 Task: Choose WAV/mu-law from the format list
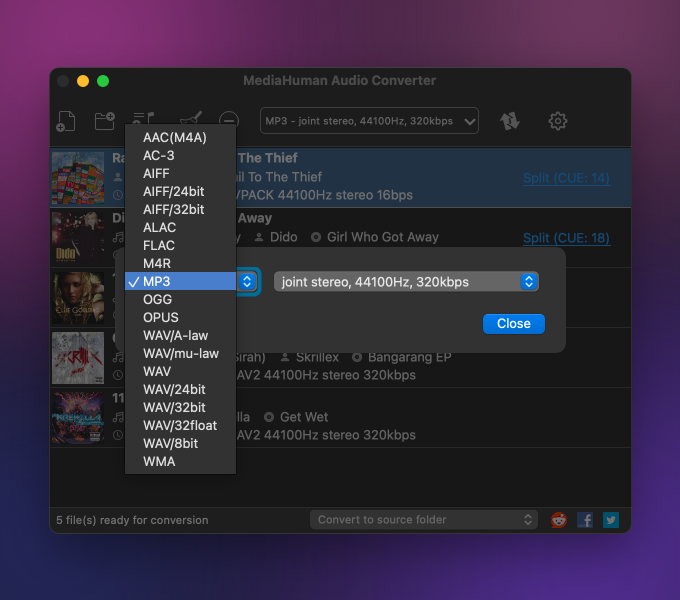point(180,353)
